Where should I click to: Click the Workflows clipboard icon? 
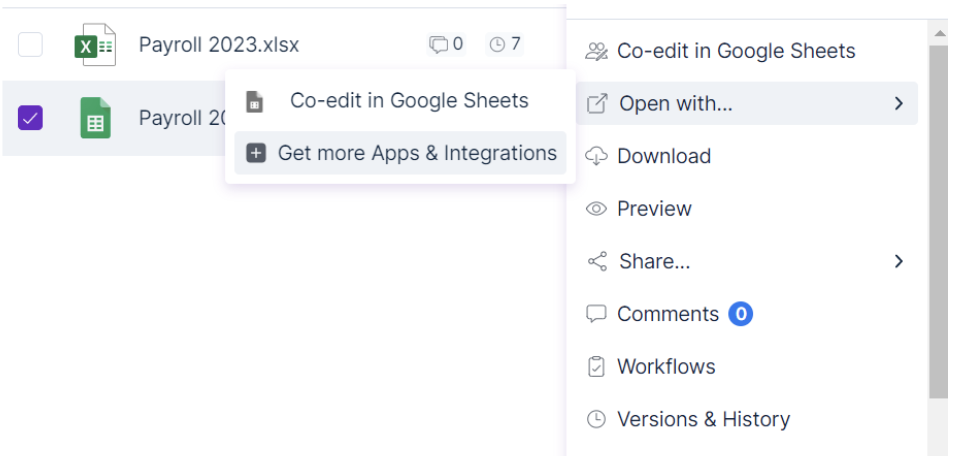(x=596, y=367)
